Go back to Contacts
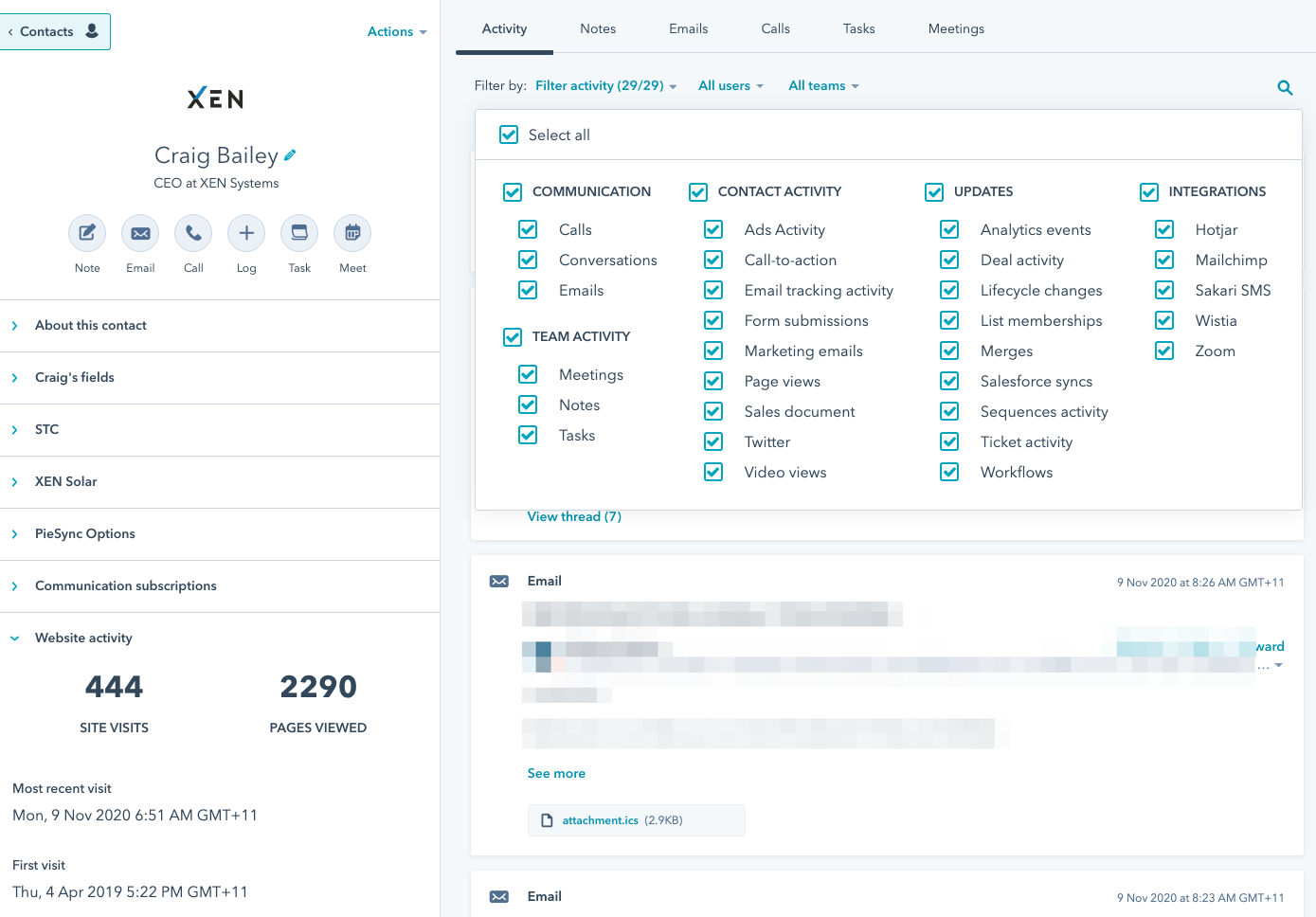Viewport: 1316px width, 917px height. pyautogui.click(x=54, y=31)
